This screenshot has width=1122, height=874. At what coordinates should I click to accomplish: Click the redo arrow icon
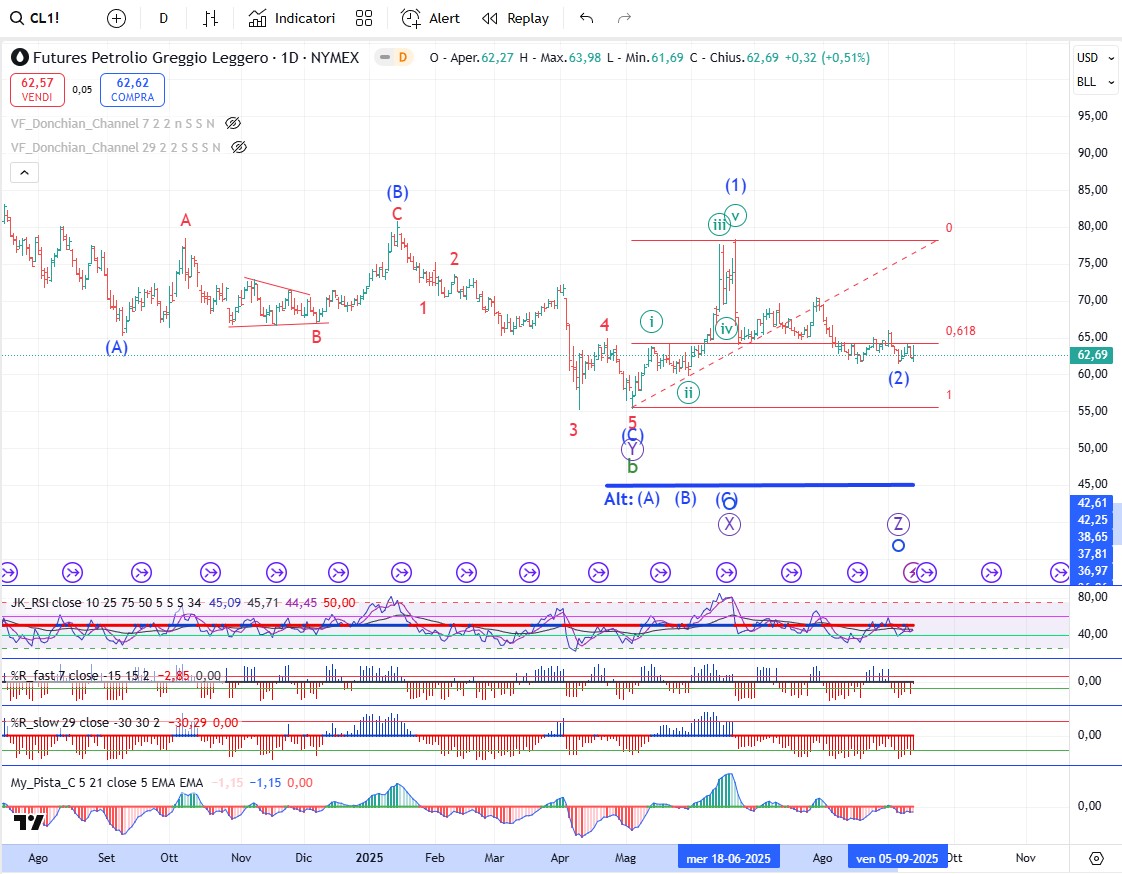[625, 18]
